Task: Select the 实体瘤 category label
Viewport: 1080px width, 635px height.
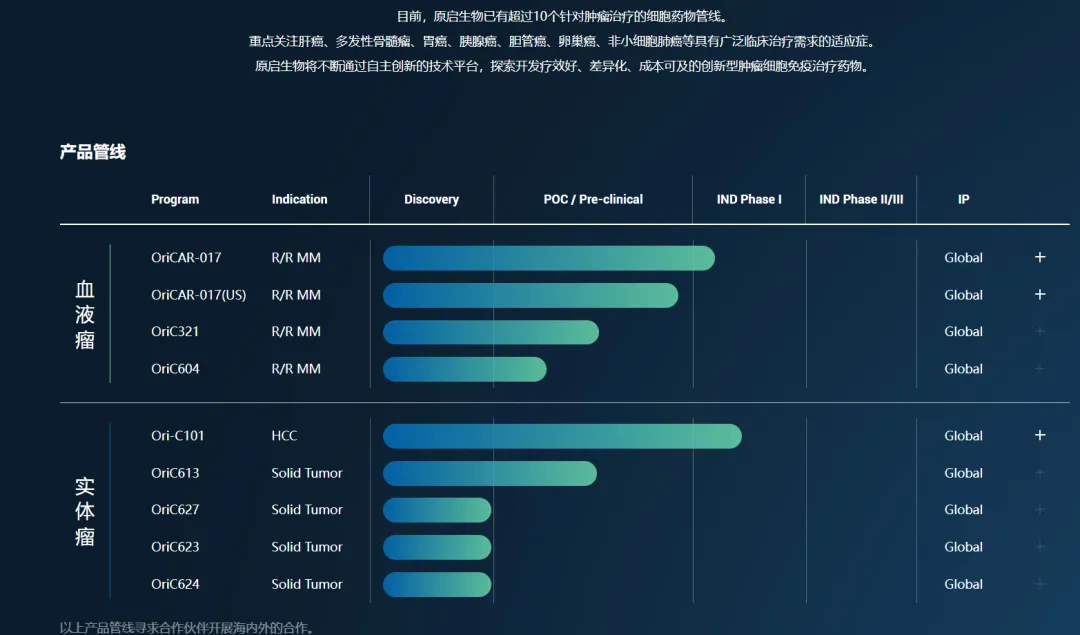Action: (85, 511)
